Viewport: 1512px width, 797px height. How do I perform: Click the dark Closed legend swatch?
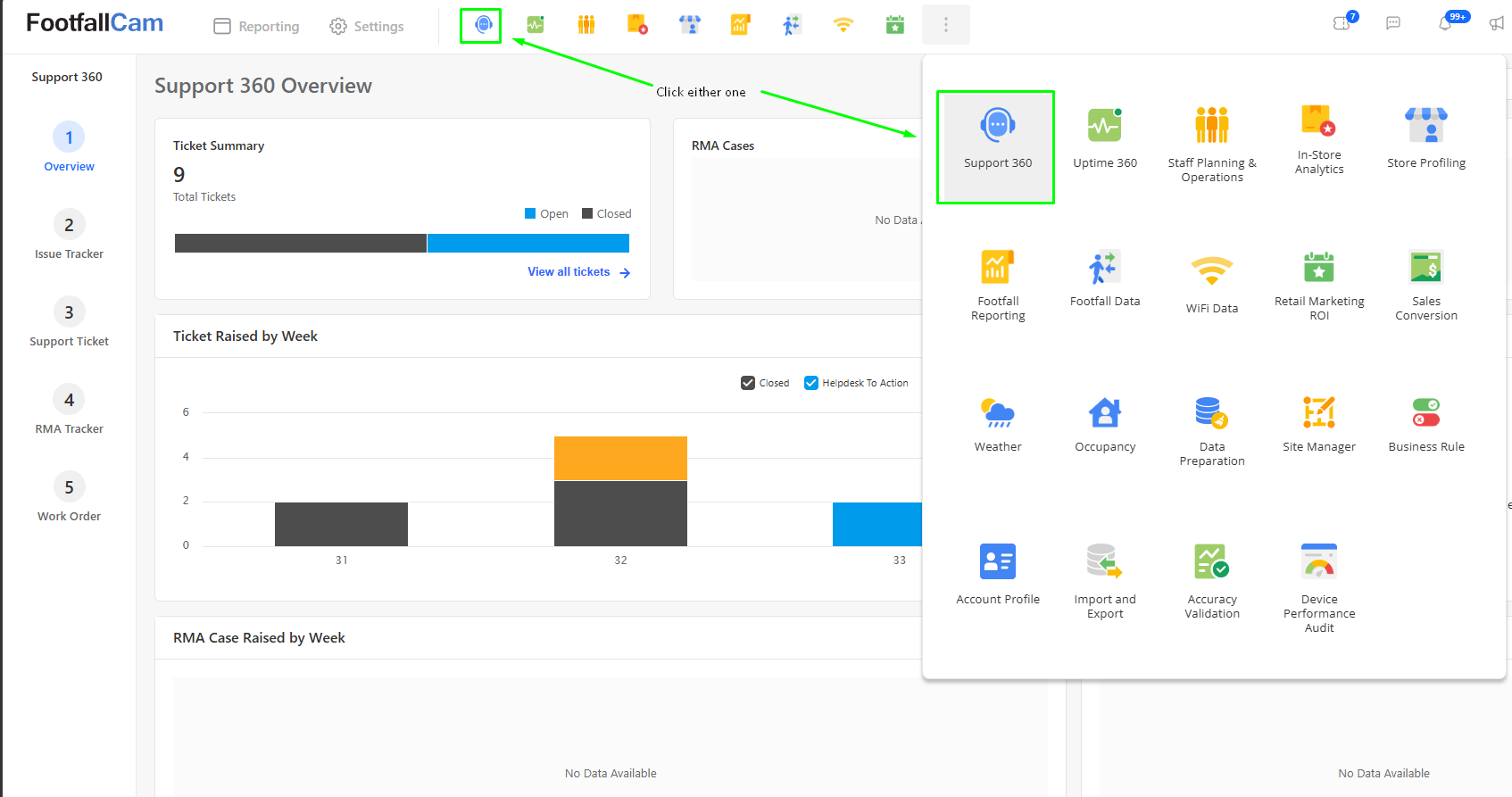point(587,213)
